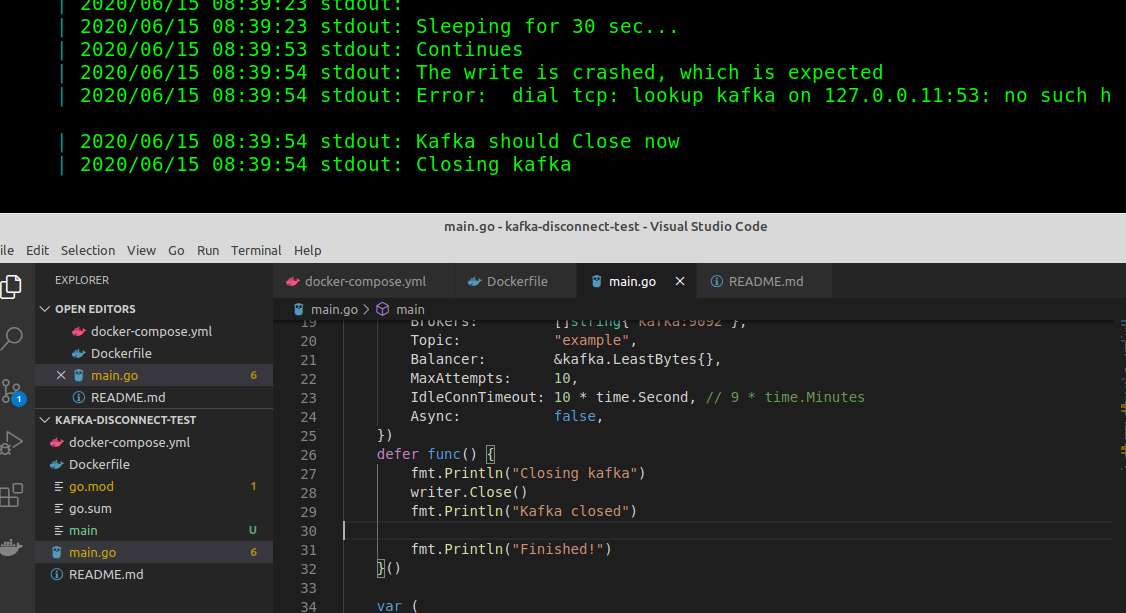Open docker-compose.yml in project file tree
1126x613 pixels.
tap(129, 442)
